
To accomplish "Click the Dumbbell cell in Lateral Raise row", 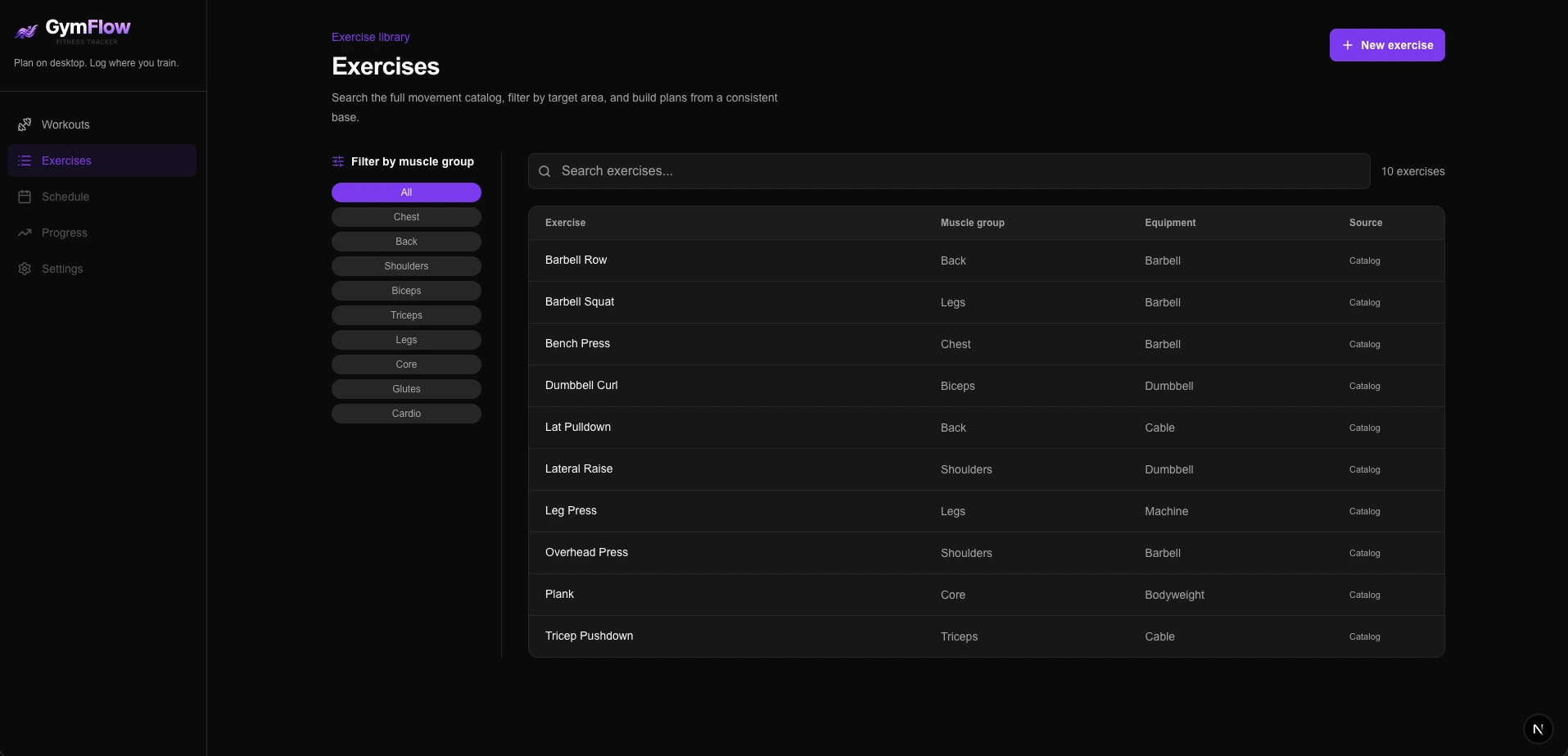I will point(1168,469).
